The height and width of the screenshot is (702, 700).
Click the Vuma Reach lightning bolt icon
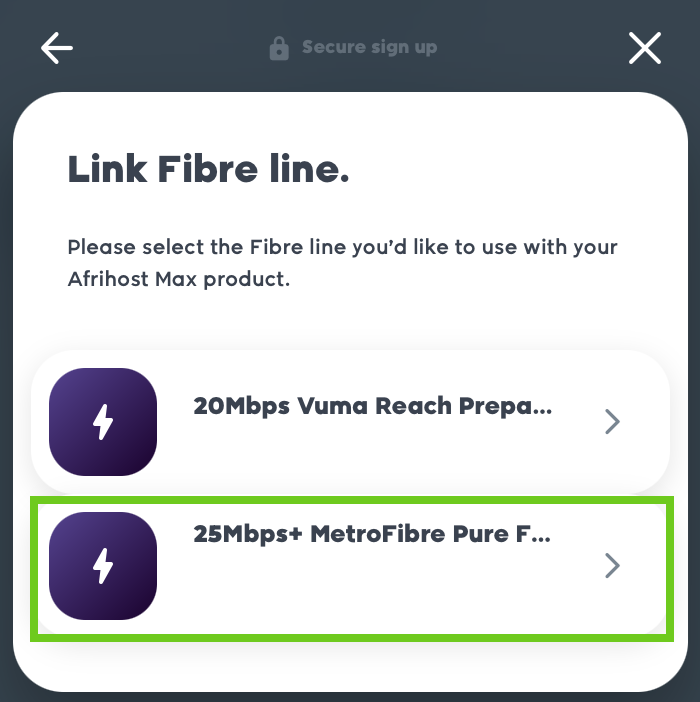(x=103, y=422)
